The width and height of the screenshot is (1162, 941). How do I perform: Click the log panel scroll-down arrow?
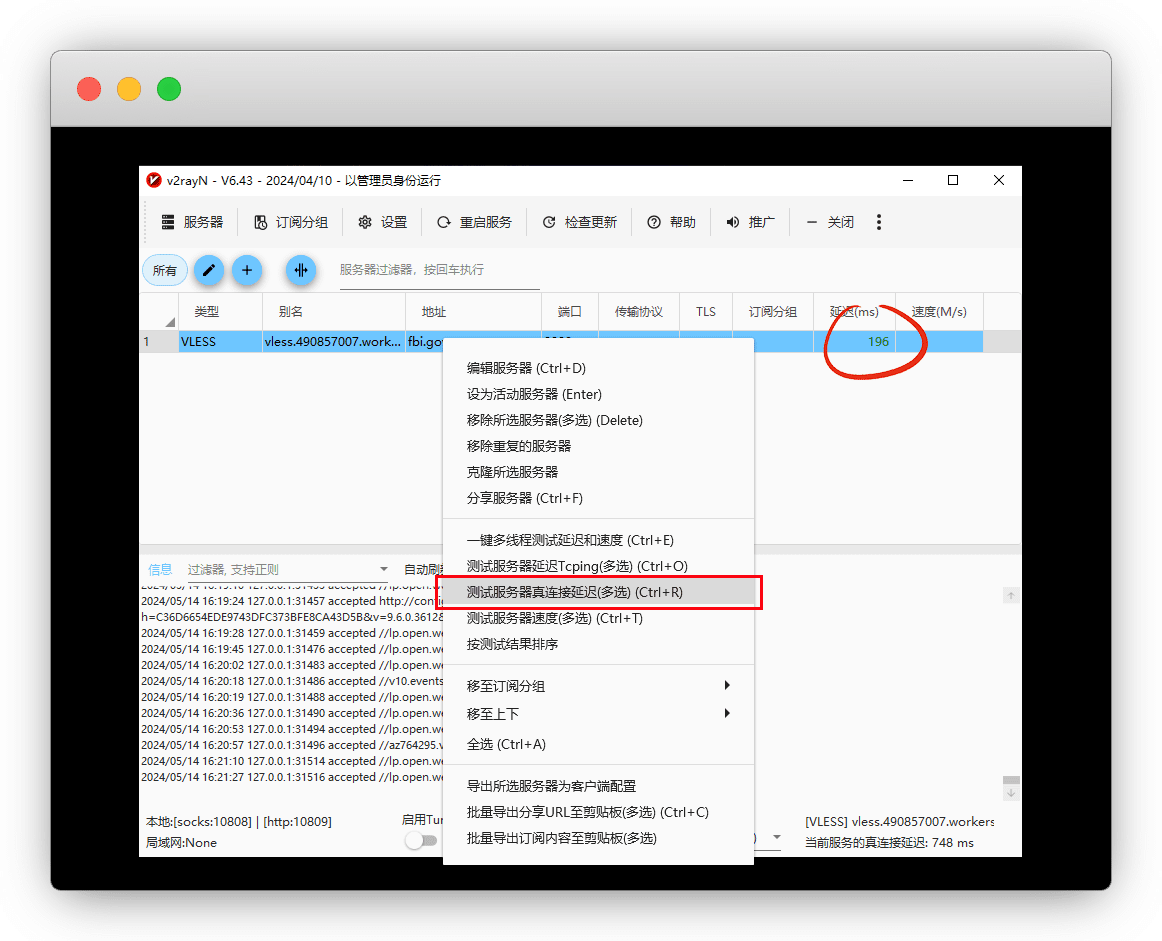click(x=1011, y=793)
